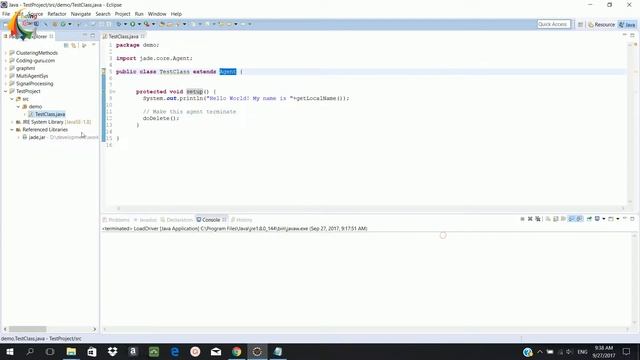This screenshot has width=640, height=360.
Task: Click the green Run button in toolbar
Action: coord(133,24)
